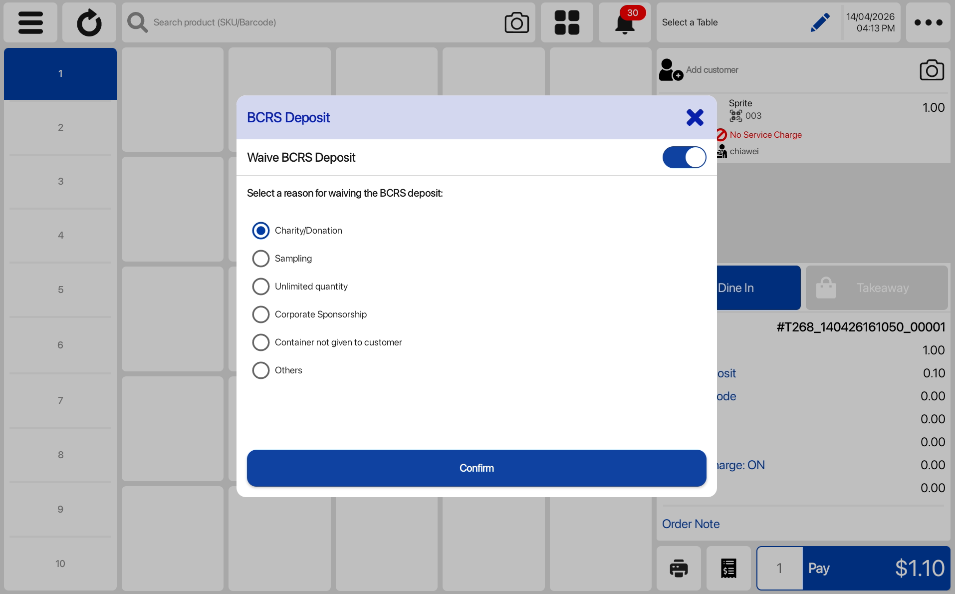Select the Takeaway order type
This screenshot has height=594, width=955.
point(877,288)
